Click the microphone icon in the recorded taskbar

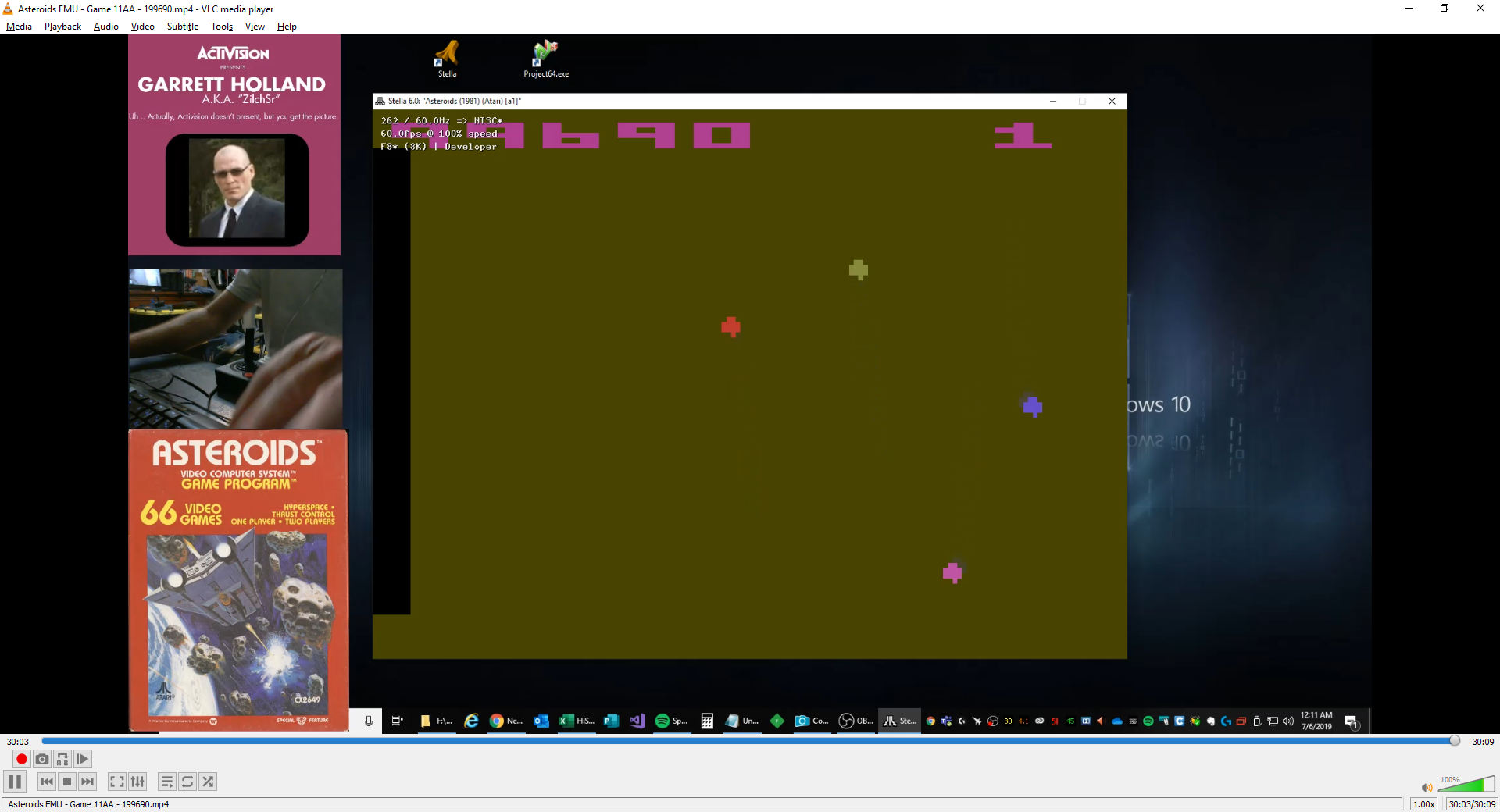pos(369,721)
